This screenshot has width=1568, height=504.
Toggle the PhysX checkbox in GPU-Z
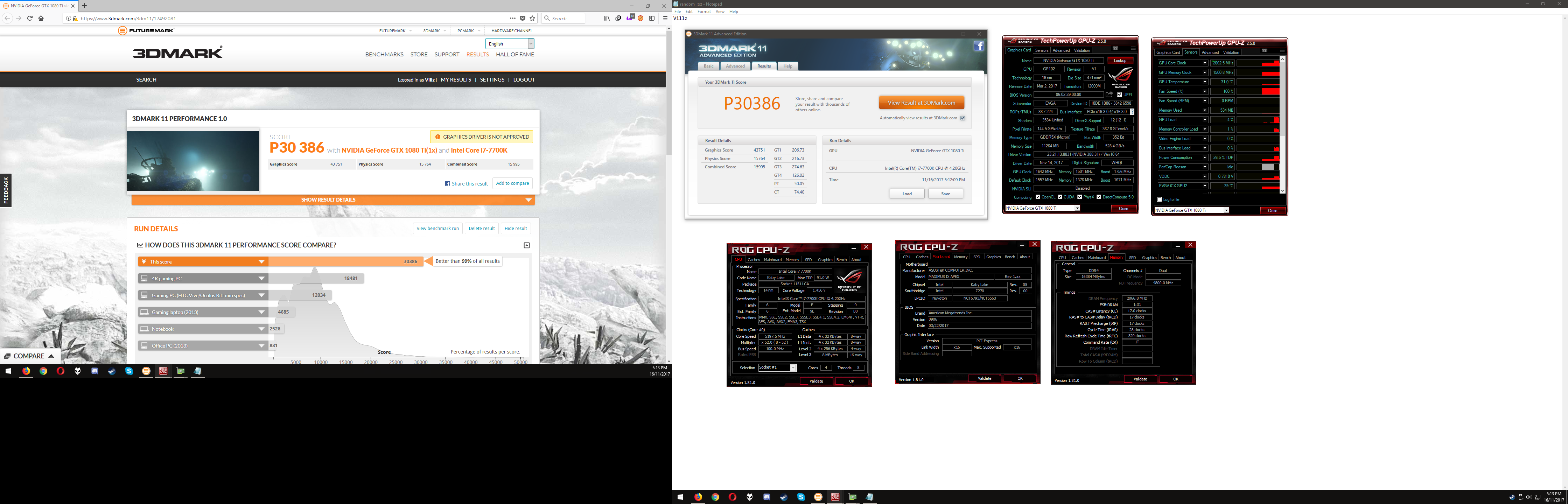click(1079, 197)
